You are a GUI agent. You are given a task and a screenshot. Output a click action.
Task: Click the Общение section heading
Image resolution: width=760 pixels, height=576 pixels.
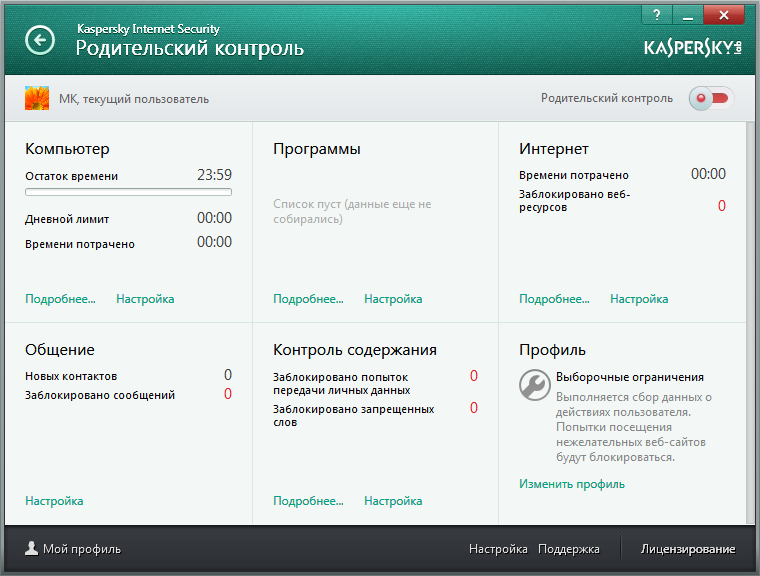point(60,350)
